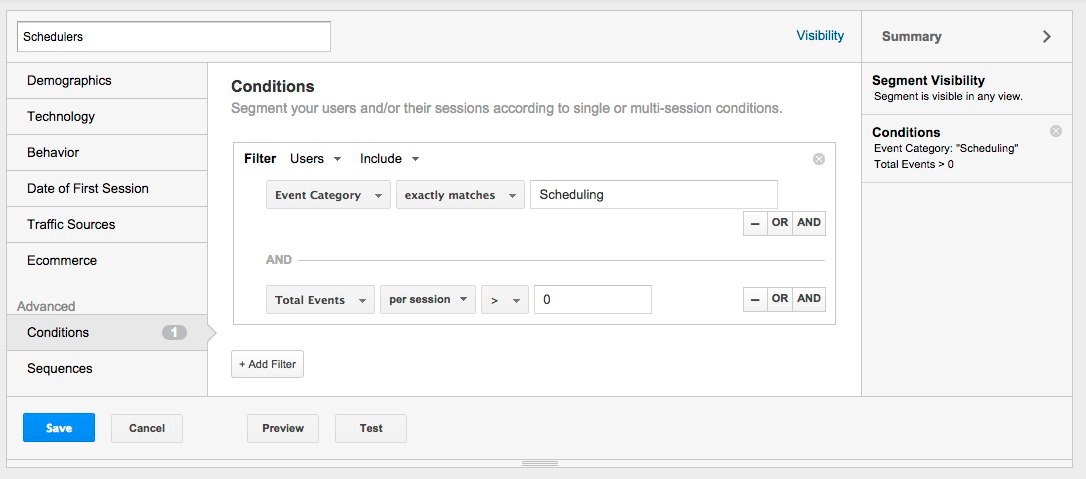The image size is (1086, 479).
Task: Click the Save button
Action: point(59,428)
